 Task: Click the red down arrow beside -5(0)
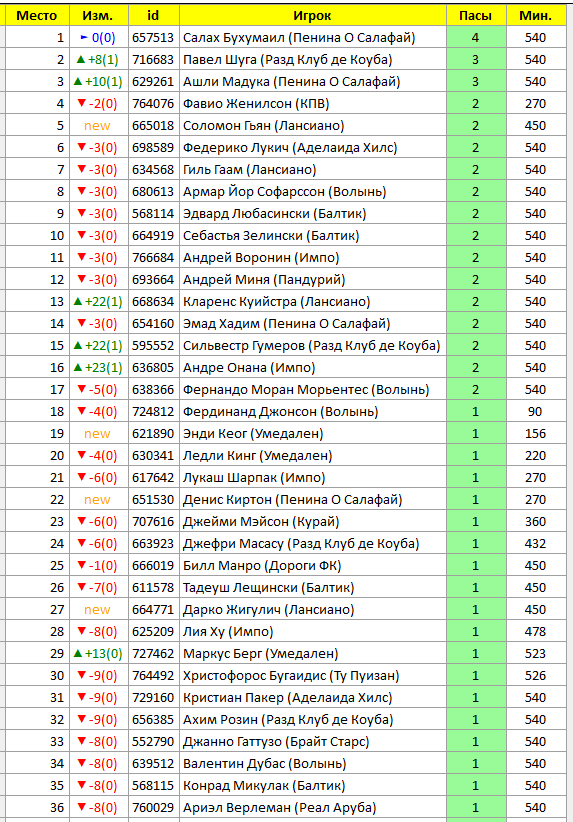[x=81, y=390]
